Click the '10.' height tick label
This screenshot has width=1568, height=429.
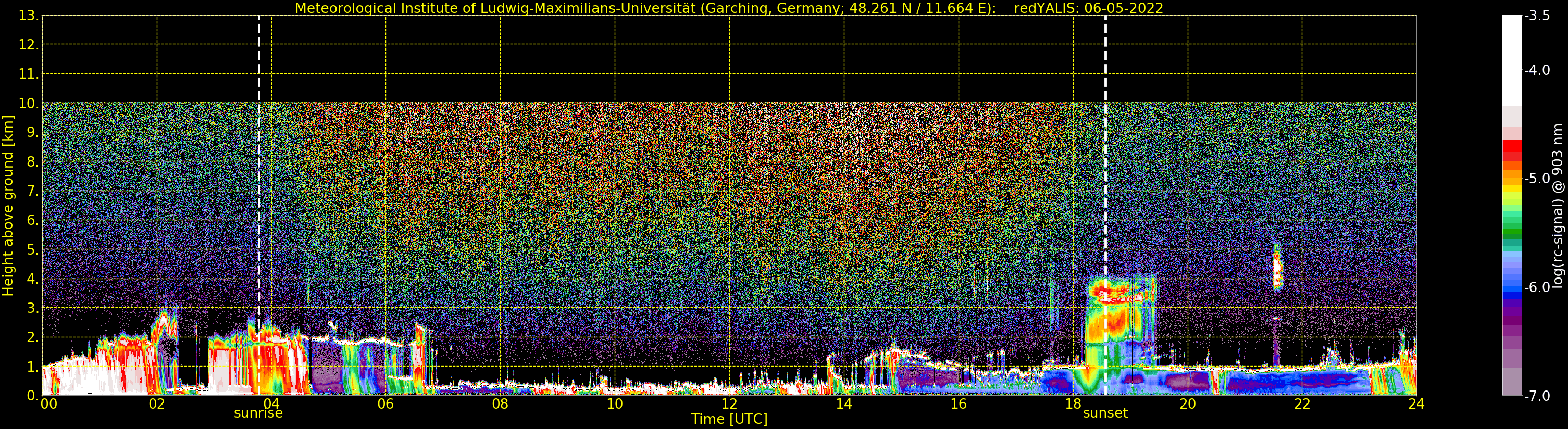29,104
